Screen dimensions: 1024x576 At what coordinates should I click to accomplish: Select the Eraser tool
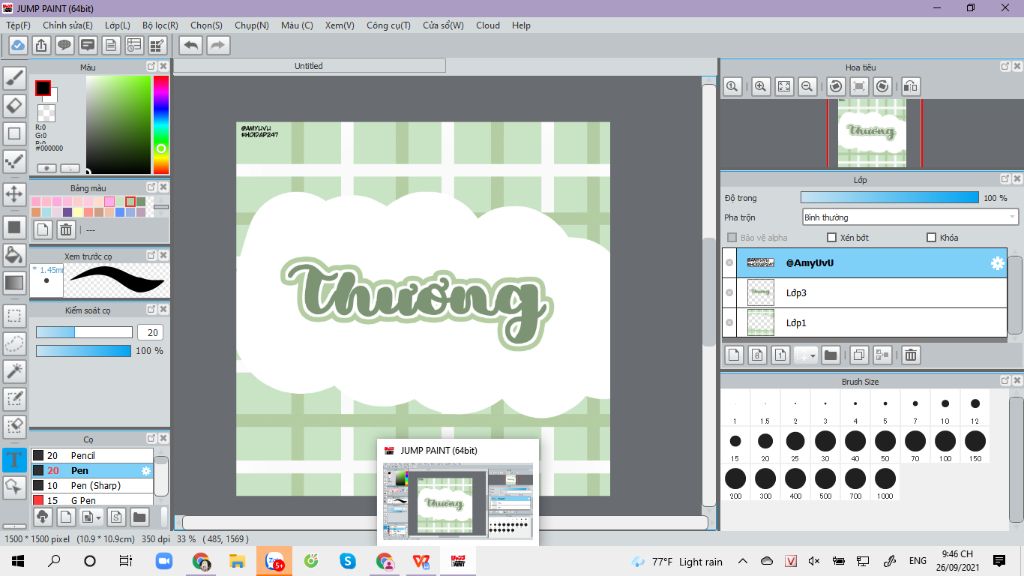tap(14, 106)
